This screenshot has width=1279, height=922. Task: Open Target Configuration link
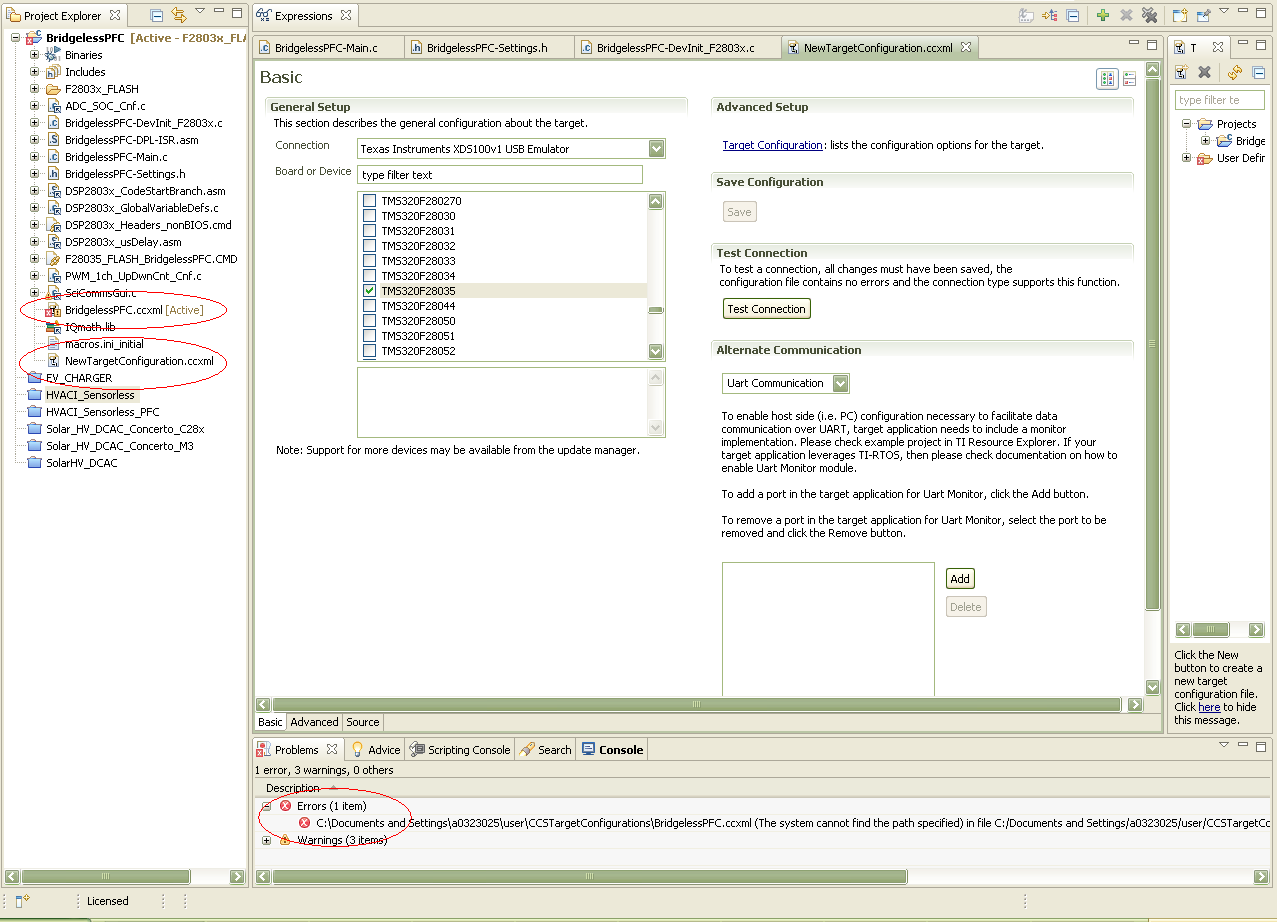(772, 145)
